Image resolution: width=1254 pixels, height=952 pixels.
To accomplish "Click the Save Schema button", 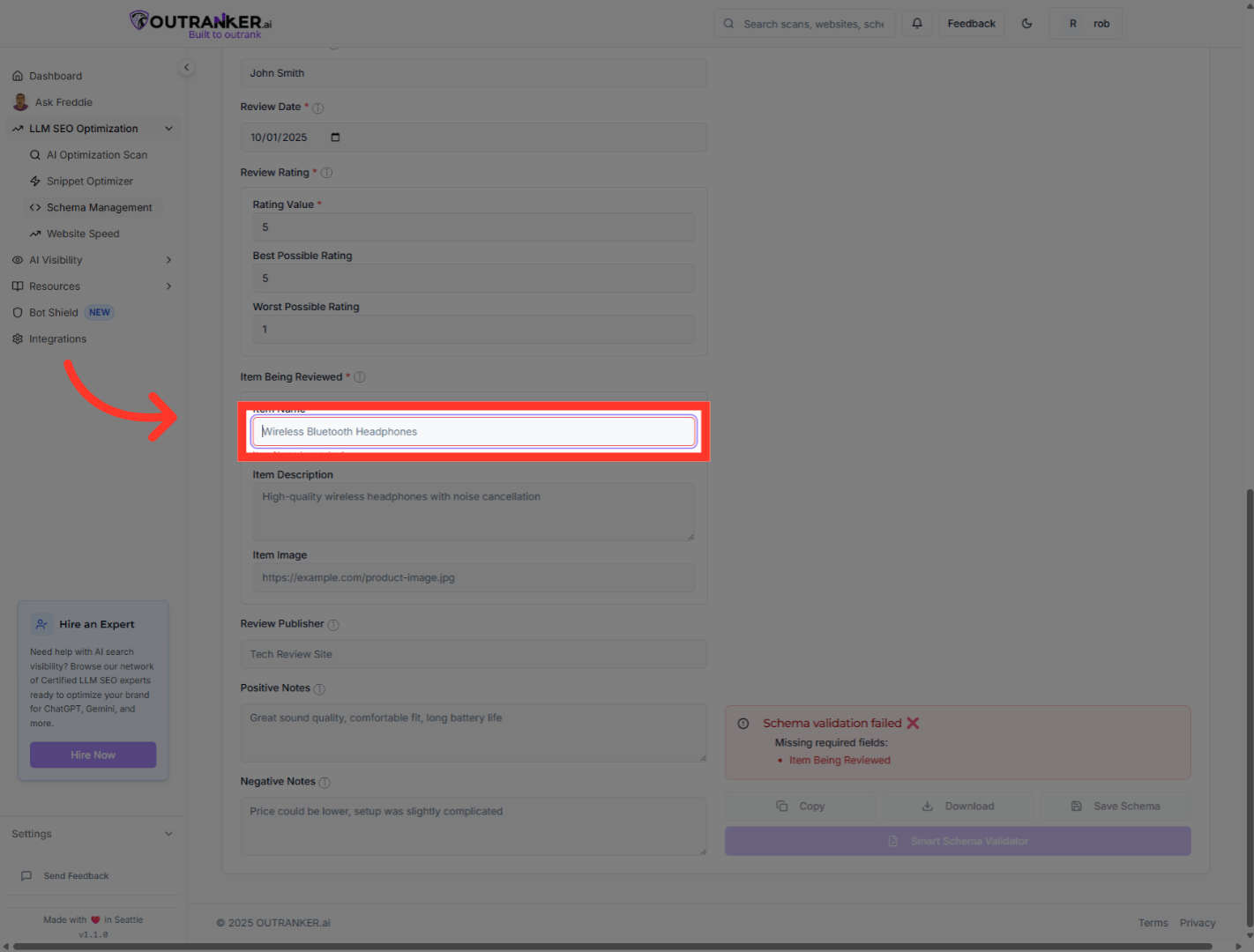I will (1116, 807).
